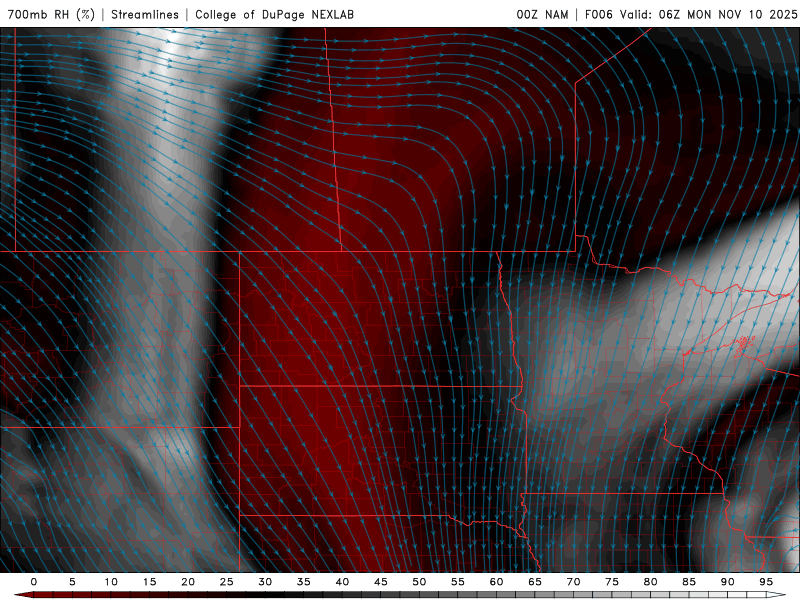800x600 pixels.
Task: Click the colorbar label "95"
Action: point(766,582)
